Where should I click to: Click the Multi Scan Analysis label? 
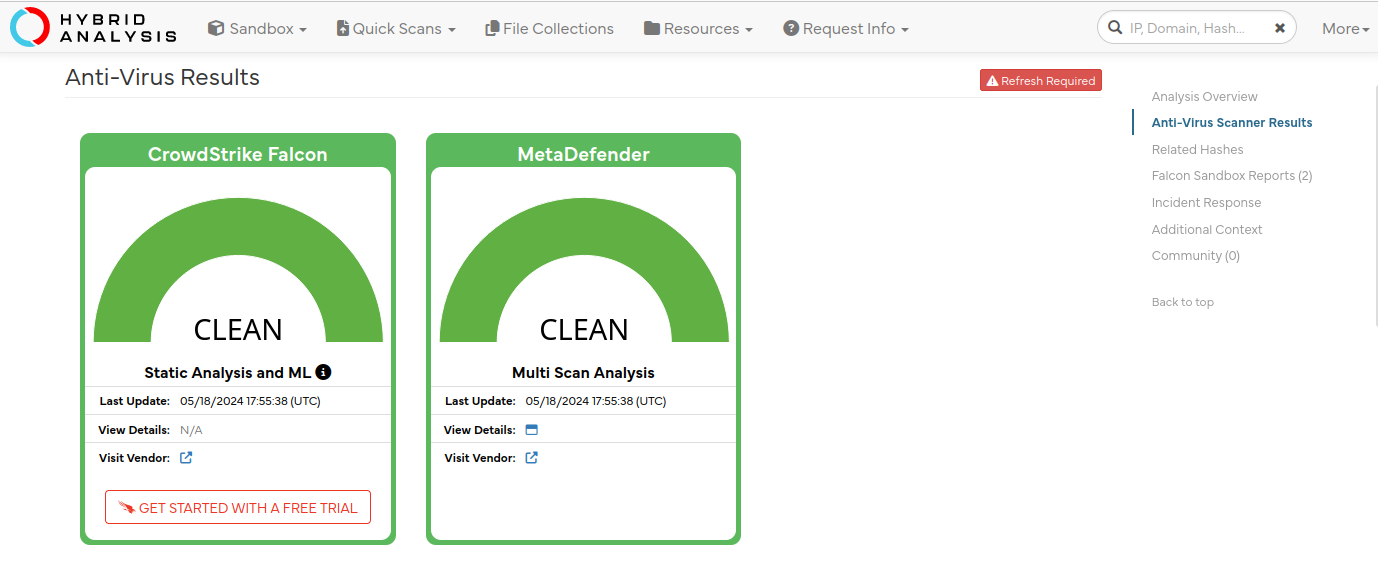583,373
